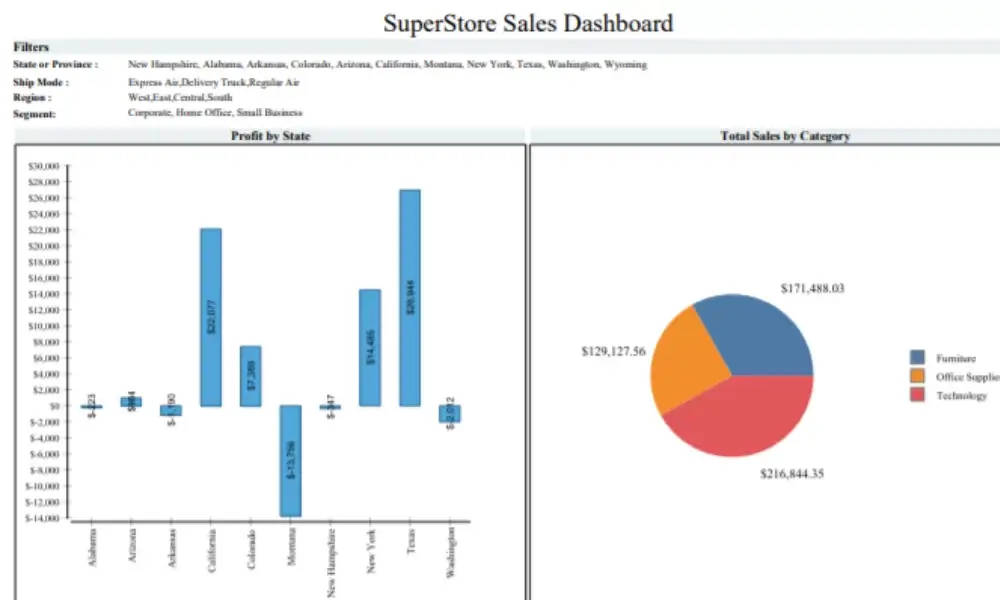Click the Texas profit bar
This screenshot has width=1000, height=600.
(x=410, y=298)
